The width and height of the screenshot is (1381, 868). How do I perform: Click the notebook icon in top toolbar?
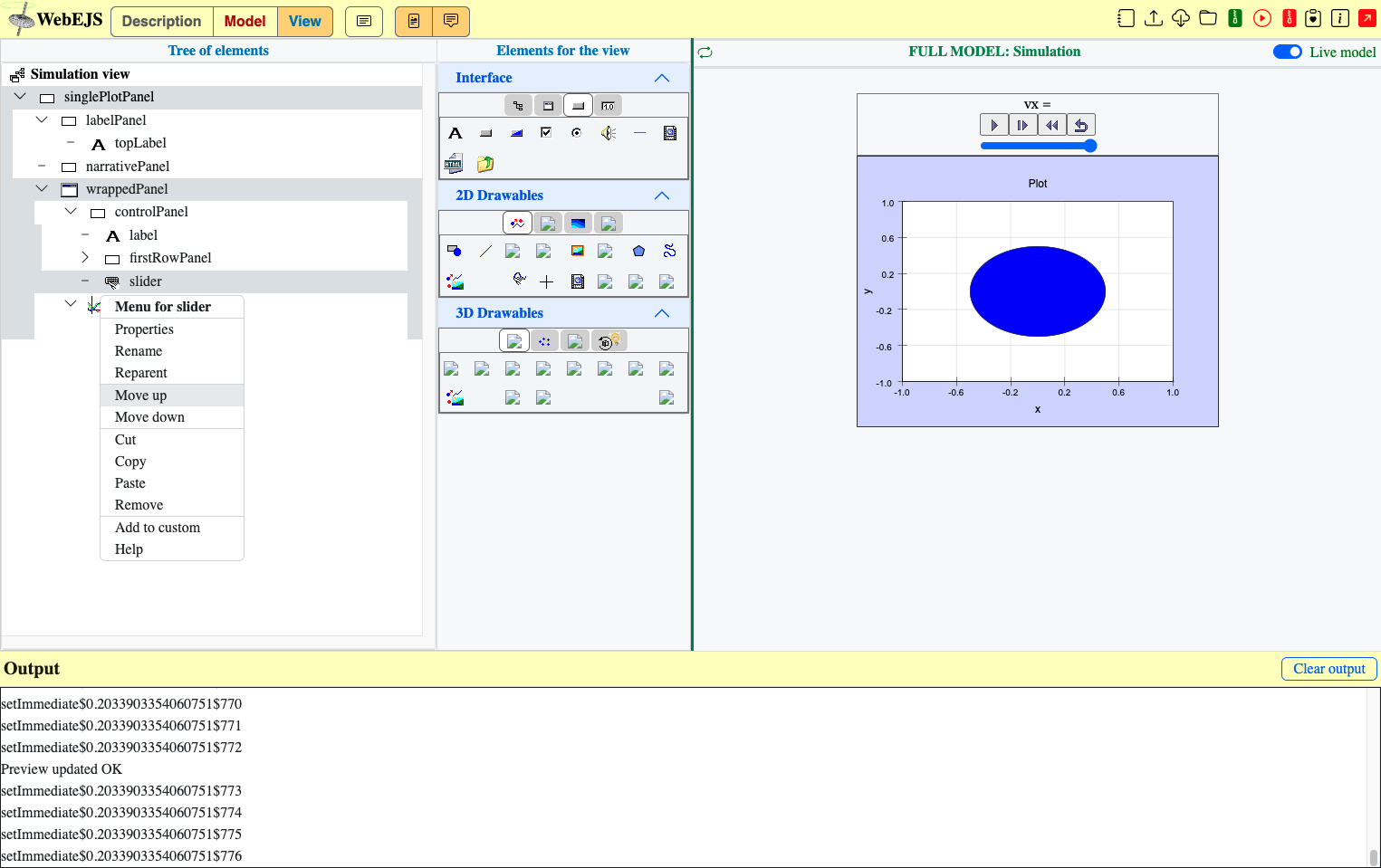(x=1126, y=18)
